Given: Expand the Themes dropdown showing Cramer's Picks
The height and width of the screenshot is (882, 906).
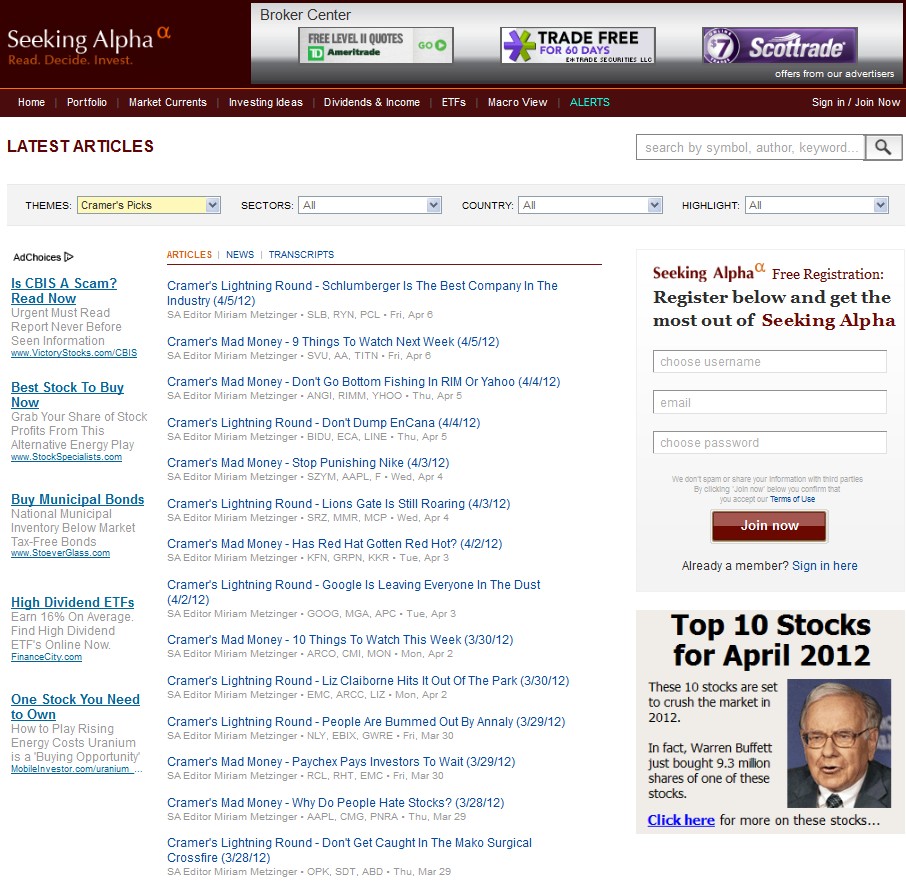Looking at the screenshot, I should click(x=148, y=205).
